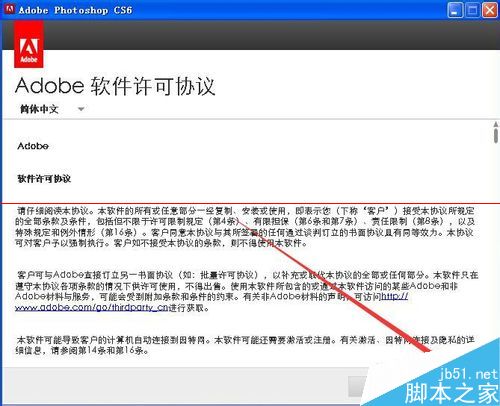500x406 pixels.
Task: Click the scrollbar up arrow
Action: coord(496,124)
